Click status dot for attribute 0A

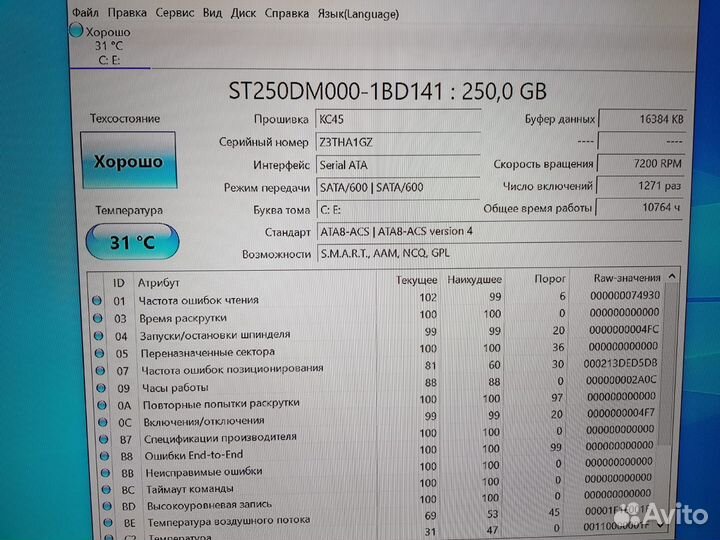pyautogui.click(x=102, y=405)
